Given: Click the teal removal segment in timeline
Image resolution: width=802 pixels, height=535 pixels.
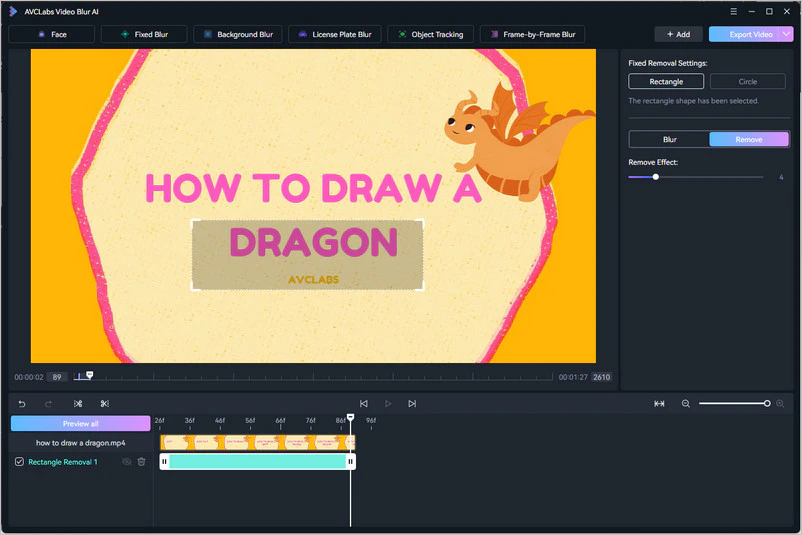Looking at the screenshot, I should click(x=257, y=461).
